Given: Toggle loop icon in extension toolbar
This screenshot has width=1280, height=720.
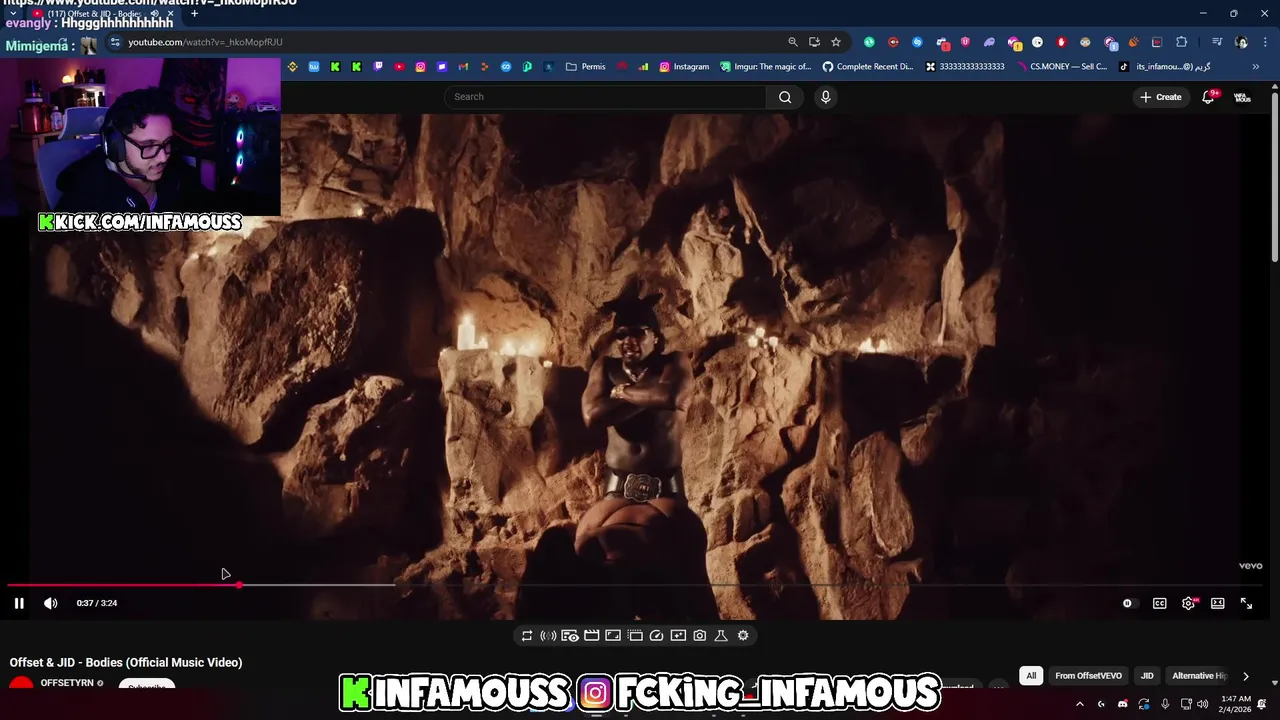Looking at the screenshot, I should [527, 635].
